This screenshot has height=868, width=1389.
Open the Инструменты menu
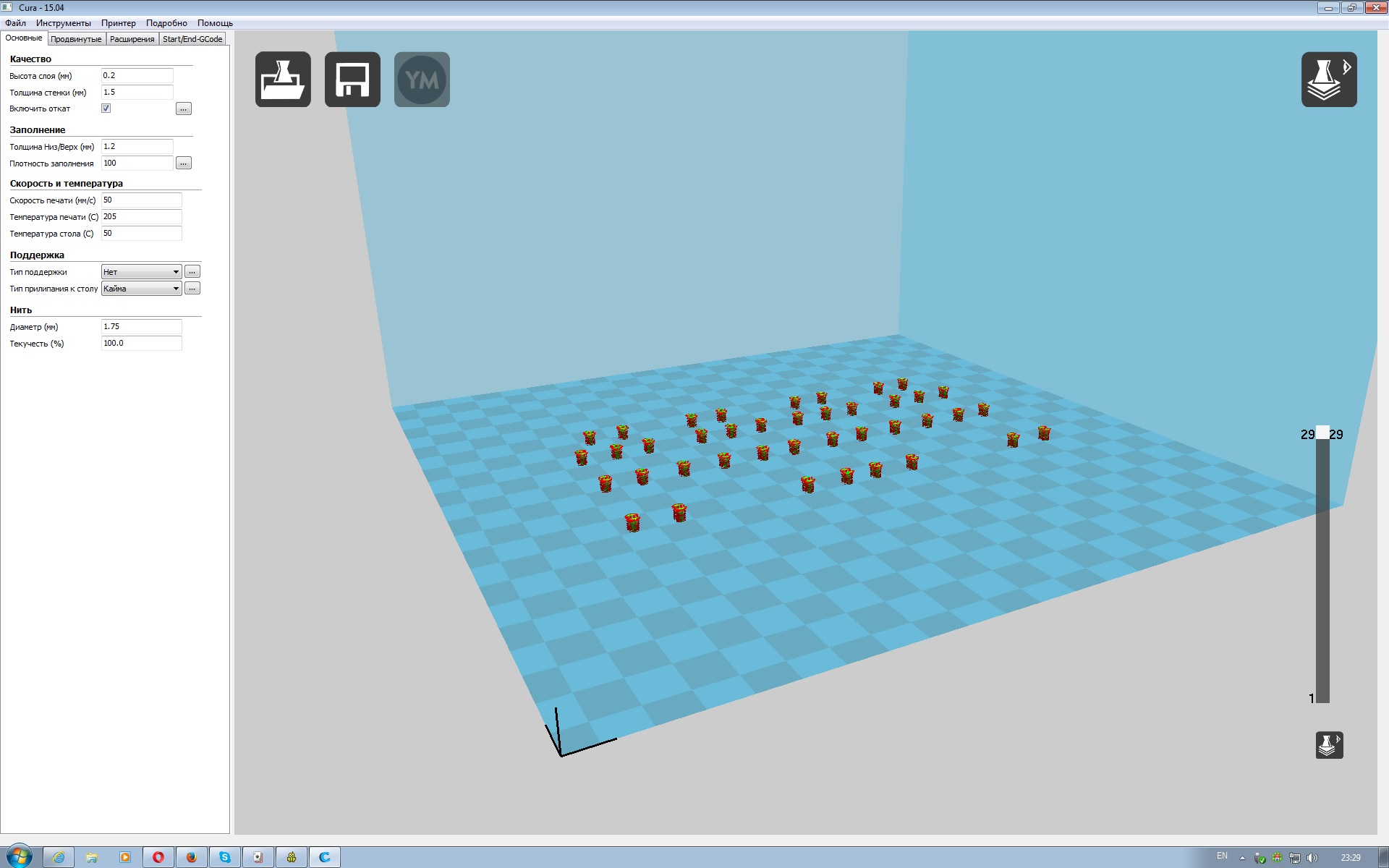(x=64, y=23)
